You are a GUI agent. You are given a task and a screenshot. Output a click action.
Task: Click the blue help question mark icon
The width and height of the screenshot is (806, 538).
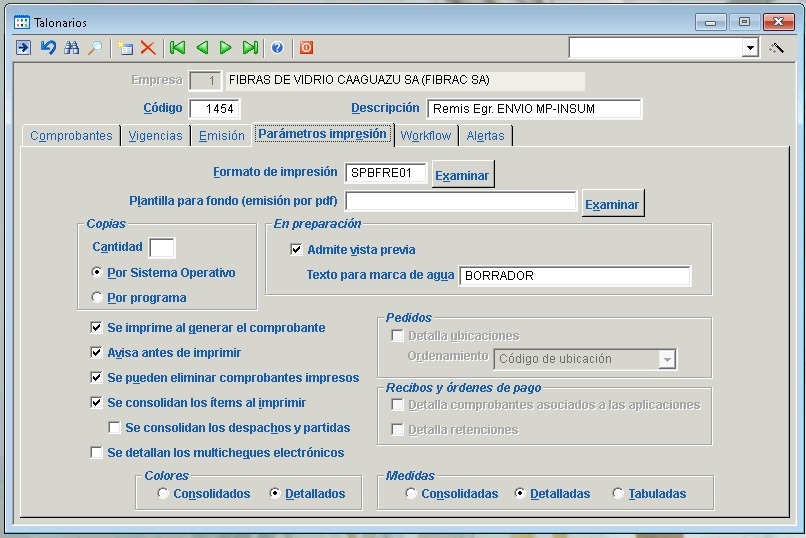[277, 48]
